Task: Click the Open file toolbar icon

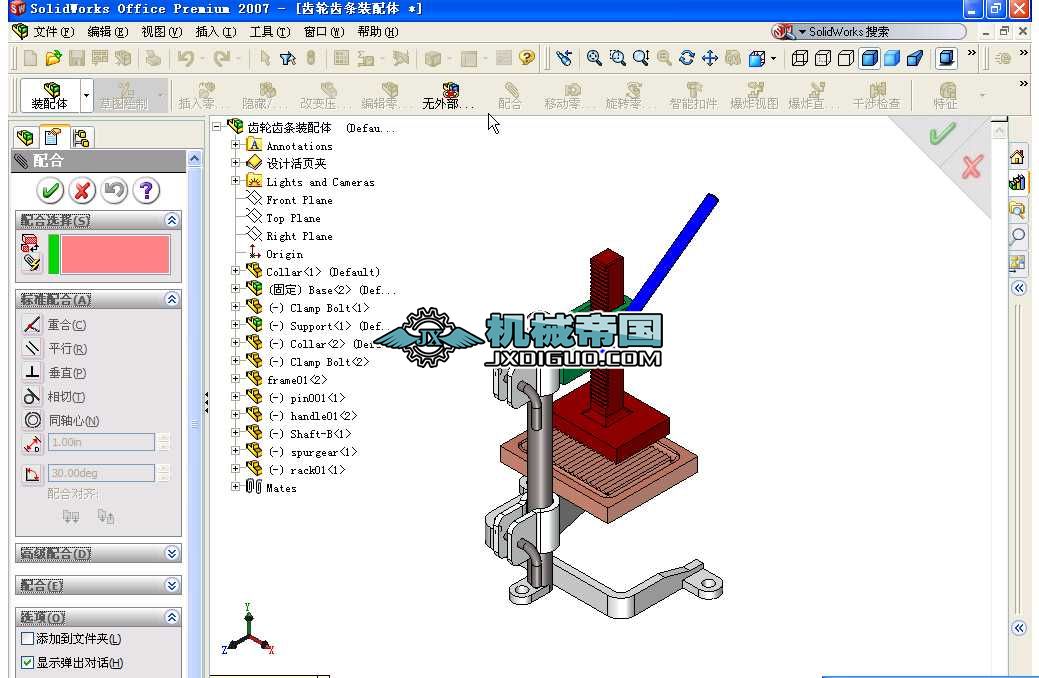Action: click(x=53, y=58)
